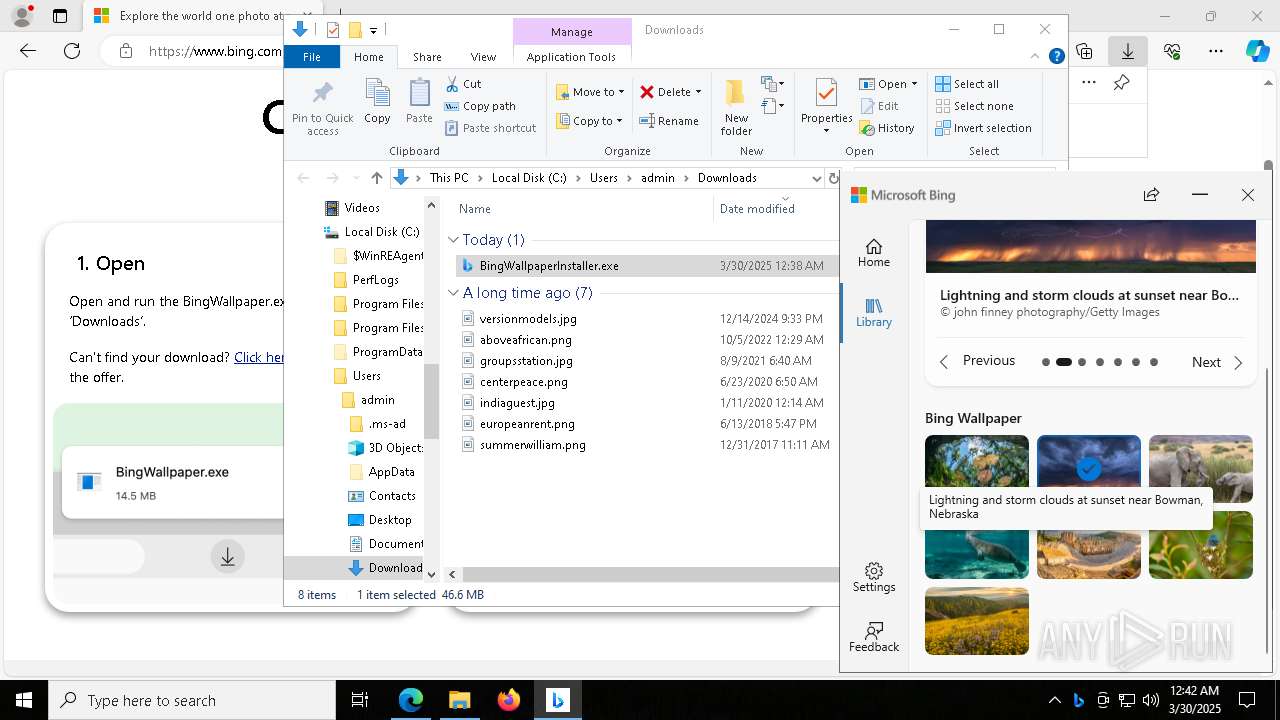Click Bing Wallpaper share icon
The image size is (1280, 720).
coord(1152,195)
